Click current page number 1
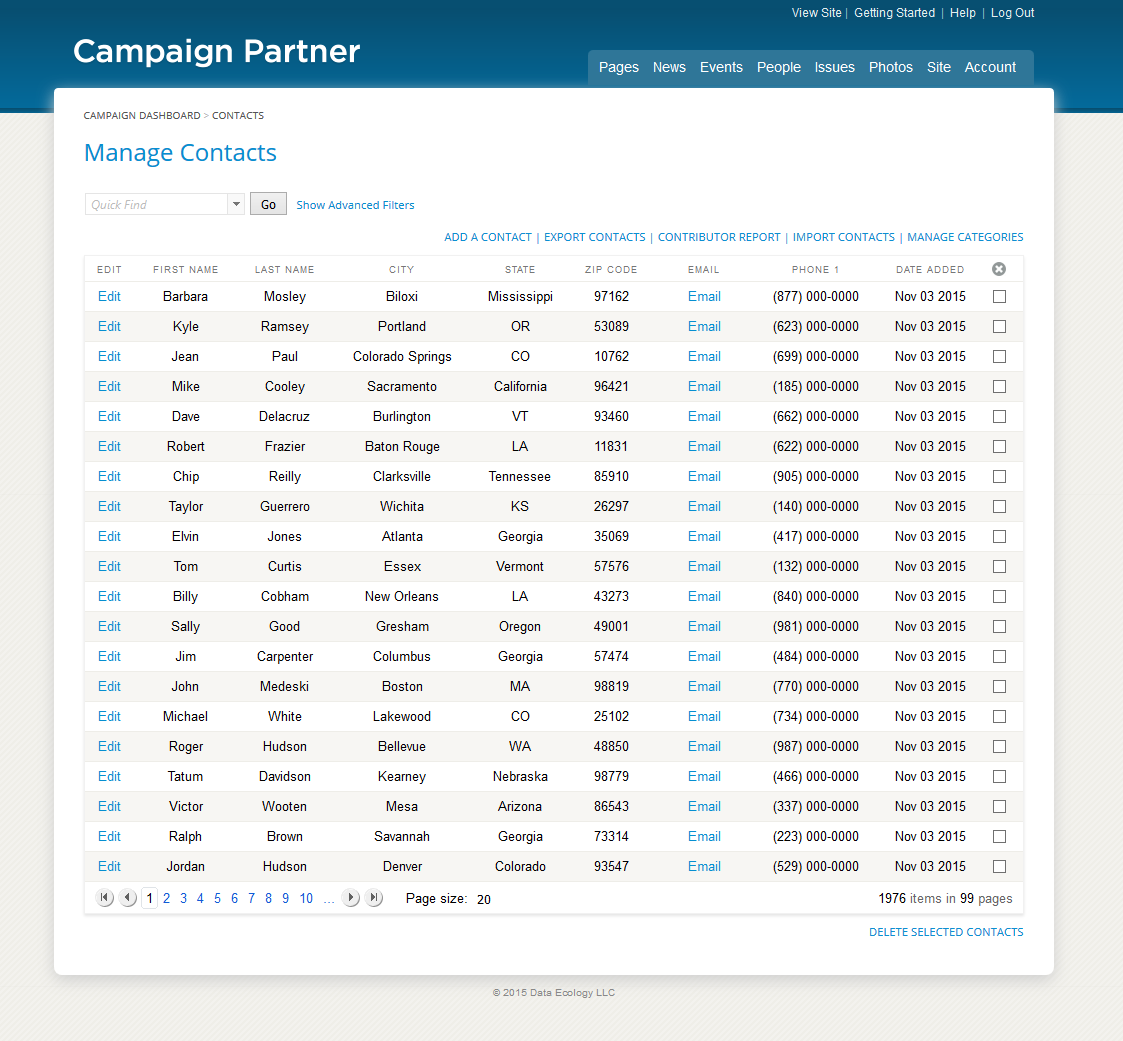The height and width of the screenshot is (1041, 1123). (149, 899)
